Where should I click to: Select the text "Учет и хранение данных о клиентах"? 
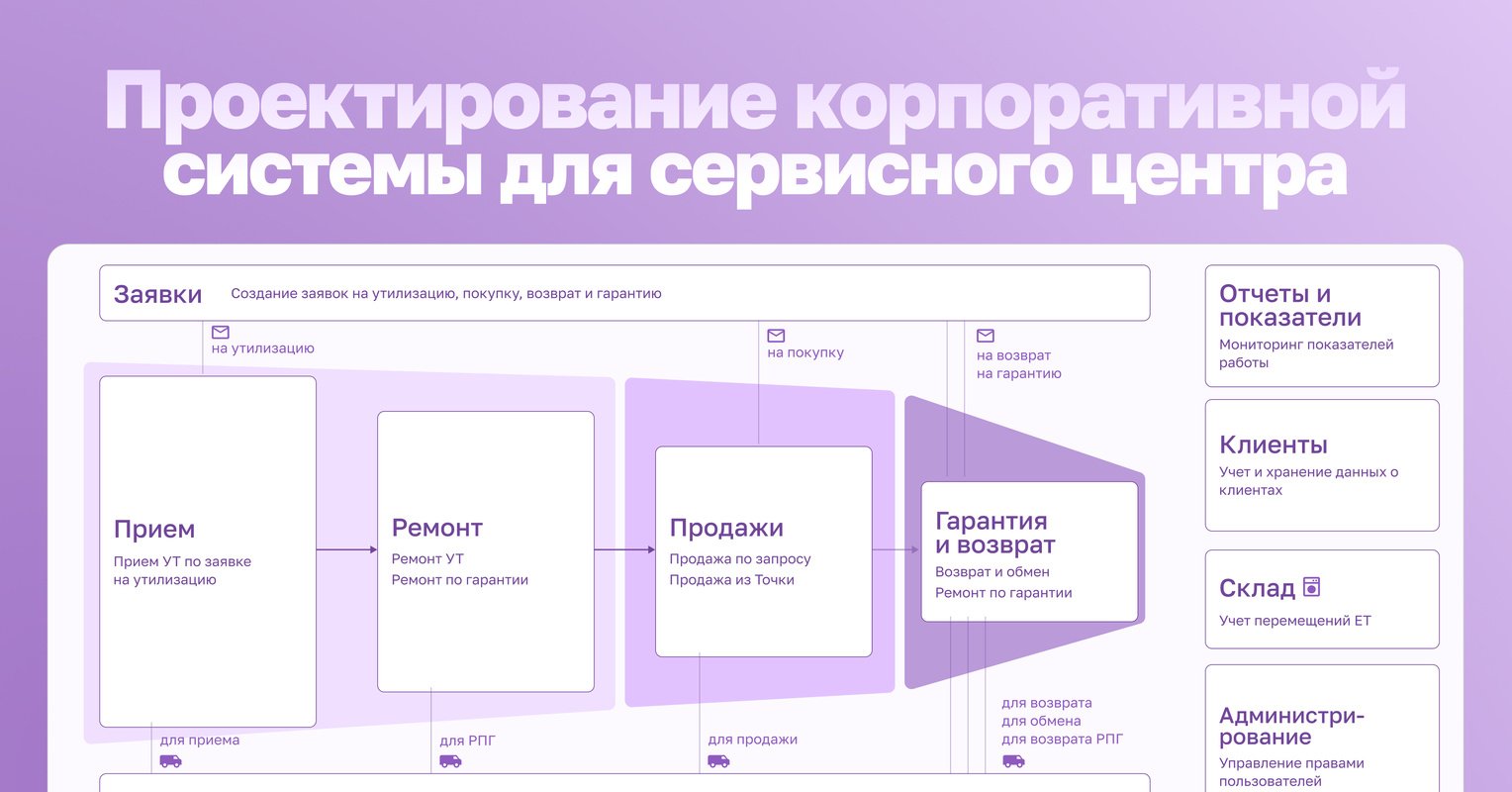point(1309,481)
